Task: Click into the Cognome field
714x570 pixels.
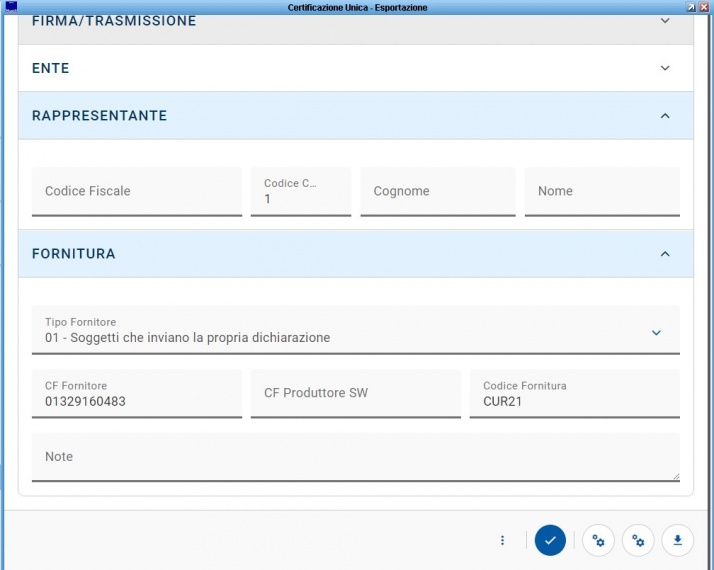Action: point(437,191)
